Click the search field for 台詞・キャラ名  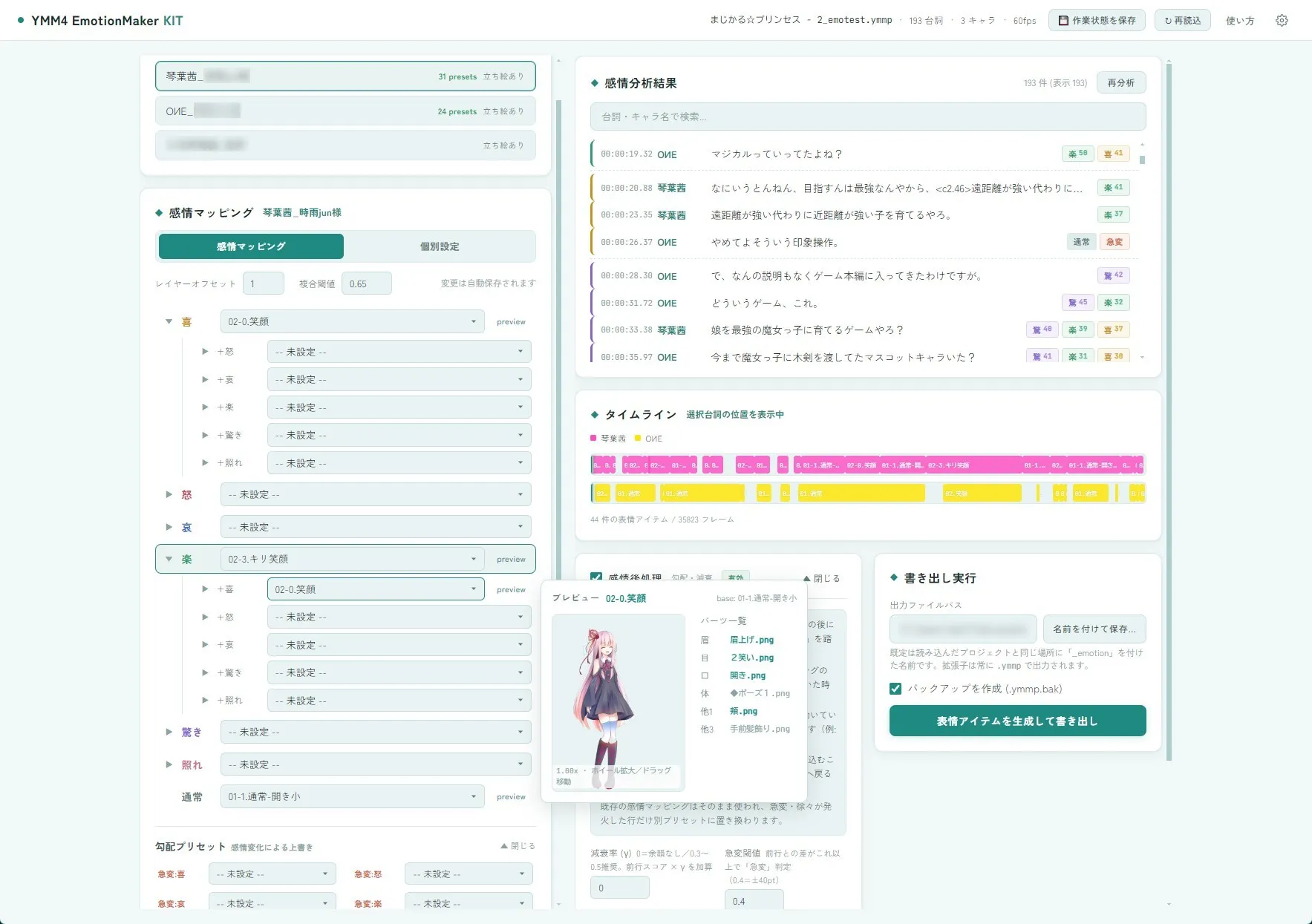point(868,117)
